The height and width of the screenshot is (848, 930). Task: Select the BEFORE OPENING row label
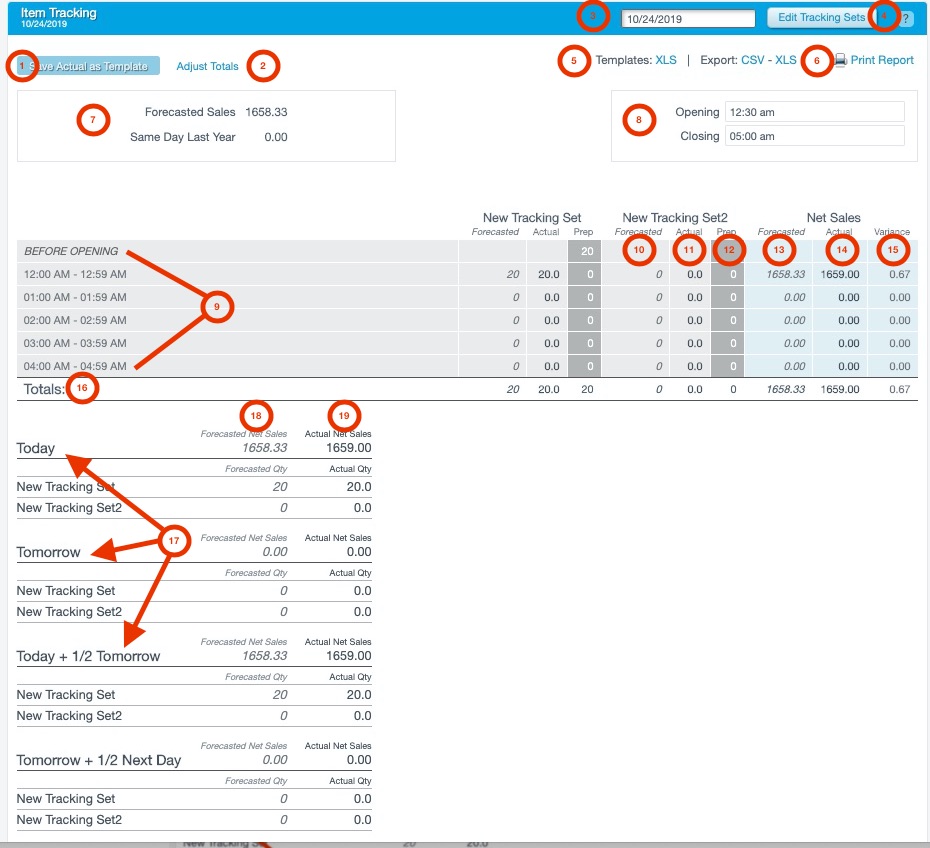71,251
